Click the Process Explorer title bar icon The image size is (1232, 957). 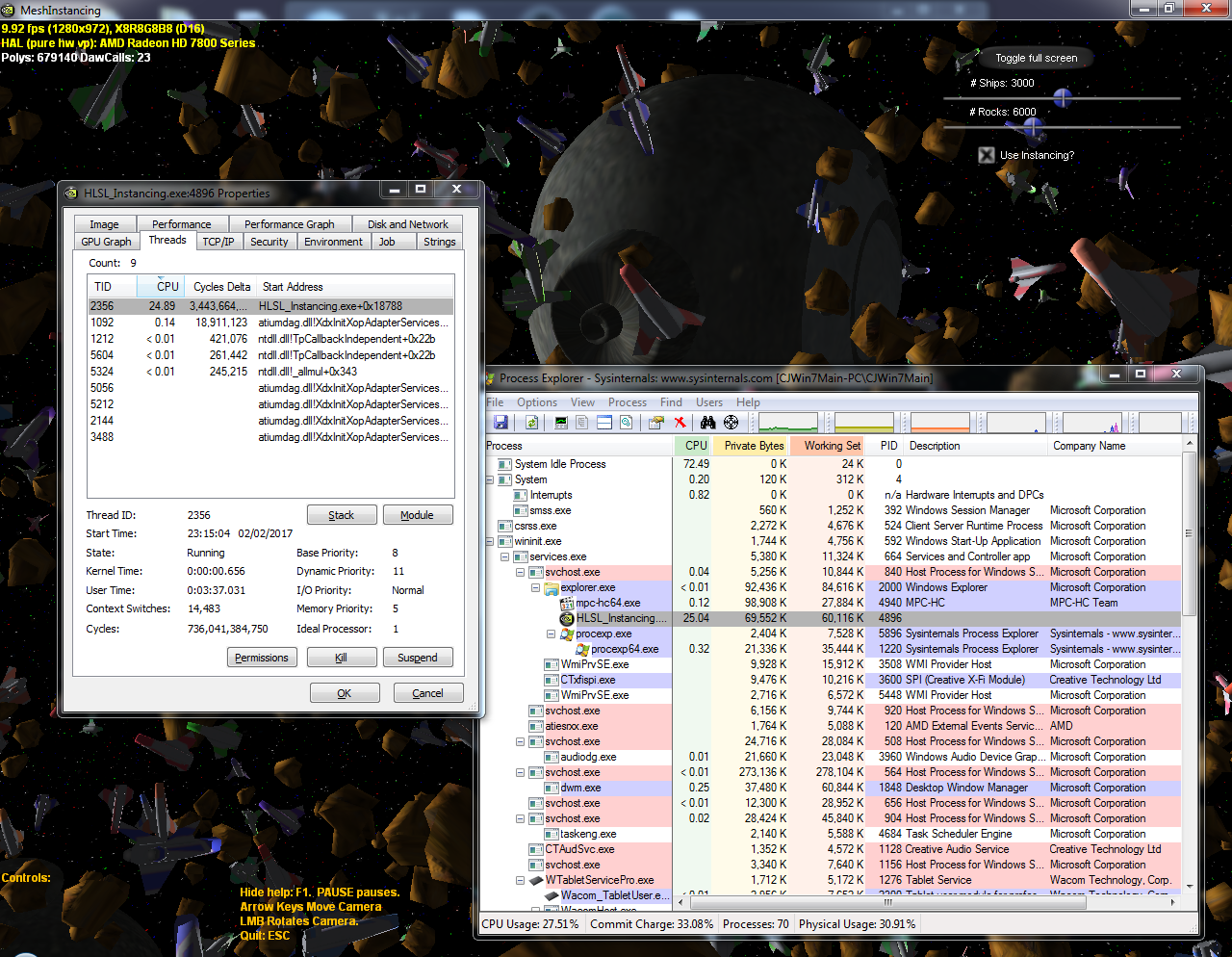tap(490, 378)
